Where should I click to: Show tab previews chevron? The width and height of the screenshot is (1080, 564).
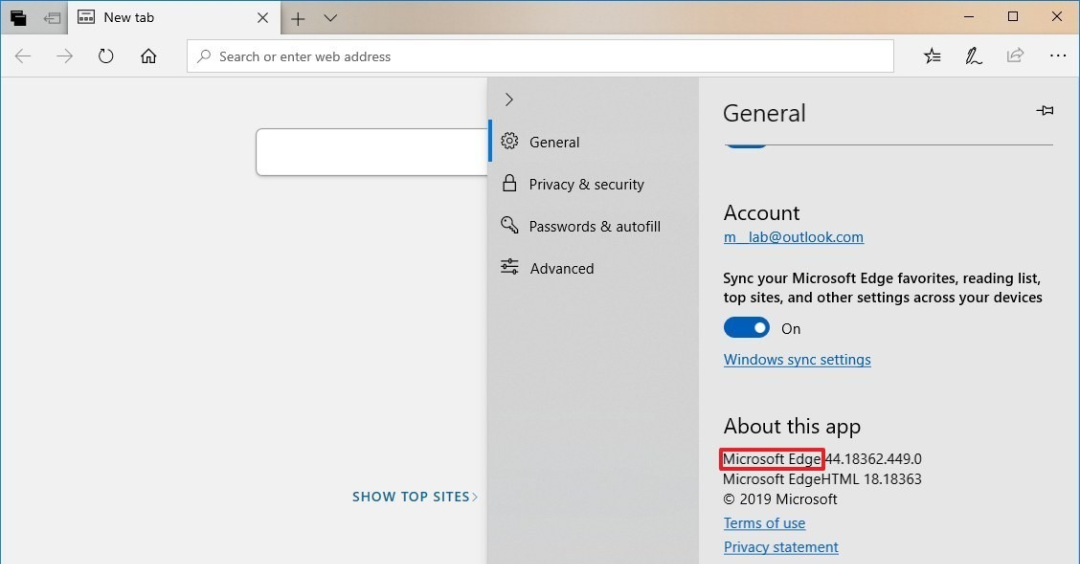coord(331,18)
